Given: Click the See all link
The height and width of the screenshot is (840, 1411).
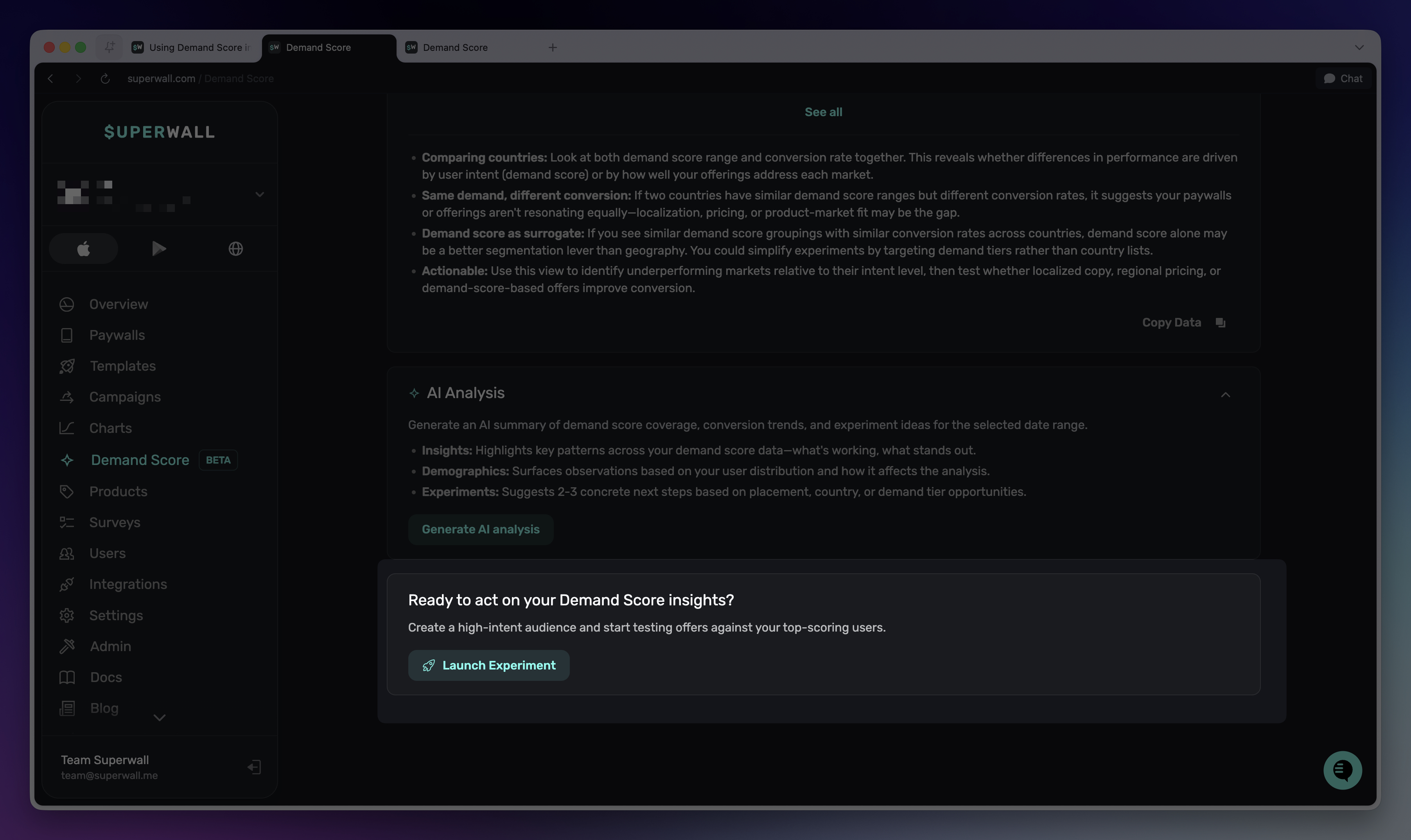Looking at the screenshot, I should click(823, 112).
